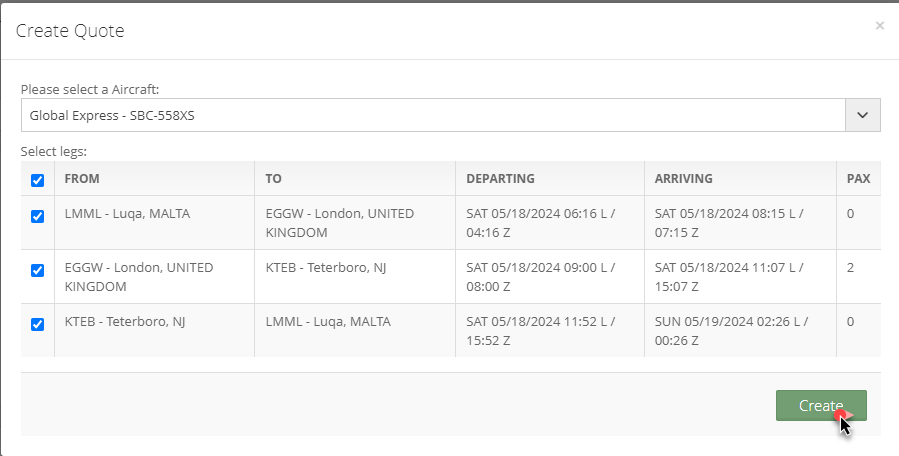This screenshot has height=456, width=899.
Task: Select the TO column header
Action: point(273,178)
